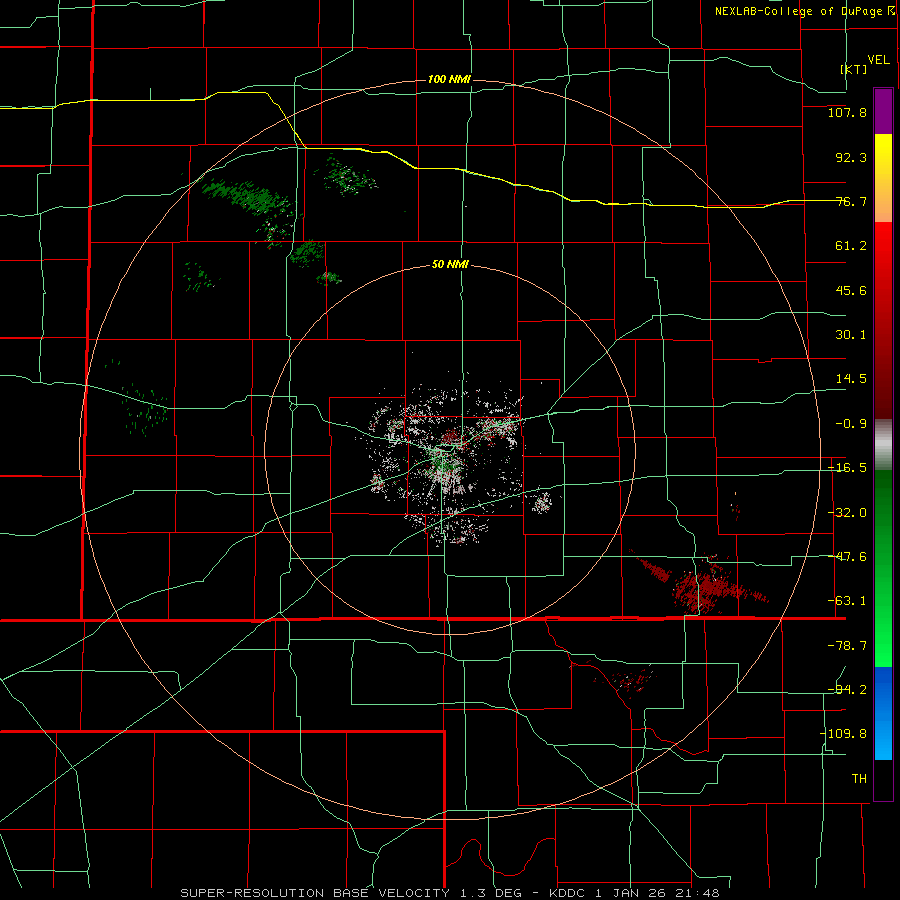Pick the -63.1 scale value
Viewport: 900px width, 900px height.
(847, 601)
